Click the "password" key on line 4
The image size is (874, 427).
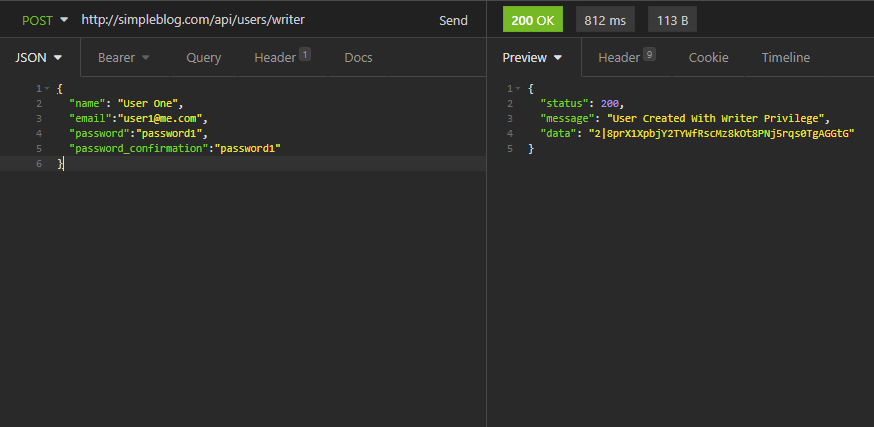99,134
